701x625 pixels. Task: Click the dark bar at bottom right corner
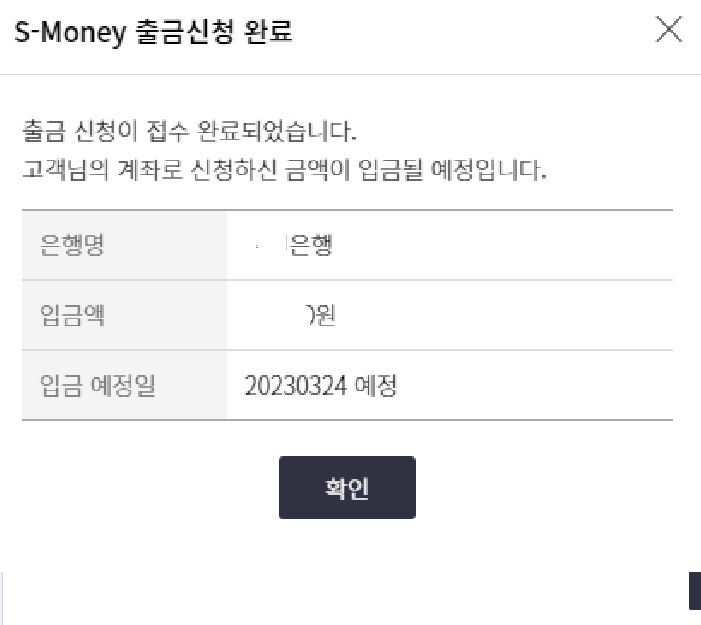coord(694,590)
